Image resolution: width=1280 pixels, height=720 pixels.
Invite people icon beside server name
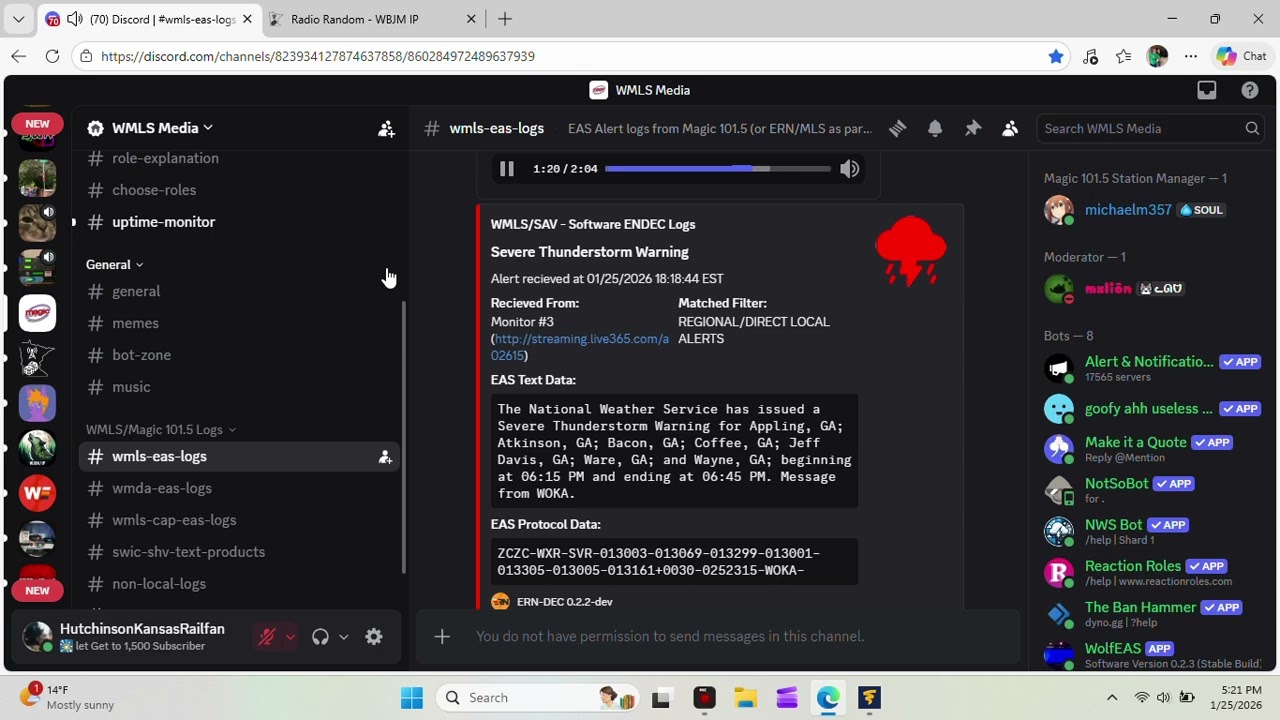click(386, 128)
